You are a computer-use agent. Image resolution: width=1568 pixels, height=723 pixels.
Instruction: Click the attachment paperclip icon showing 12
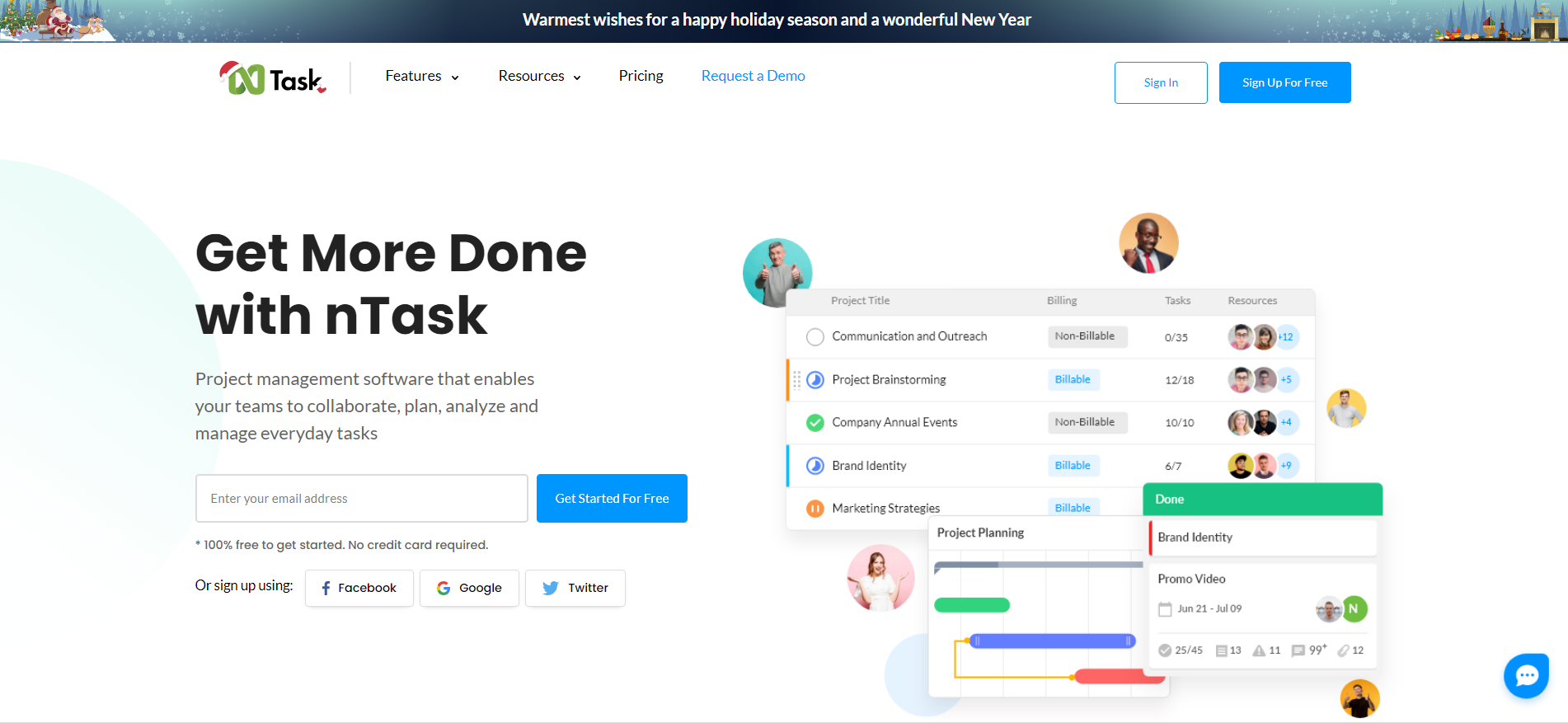[x=1344, y=650]
